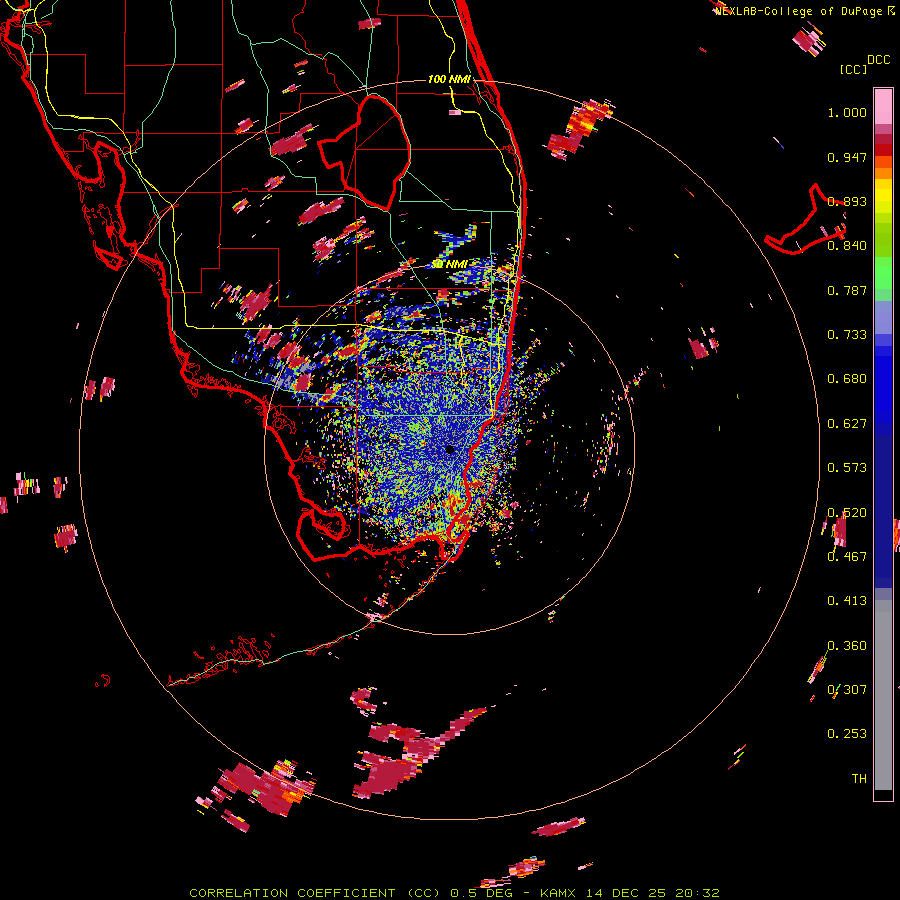Click the TH threshold label

(x=859, y=779)
